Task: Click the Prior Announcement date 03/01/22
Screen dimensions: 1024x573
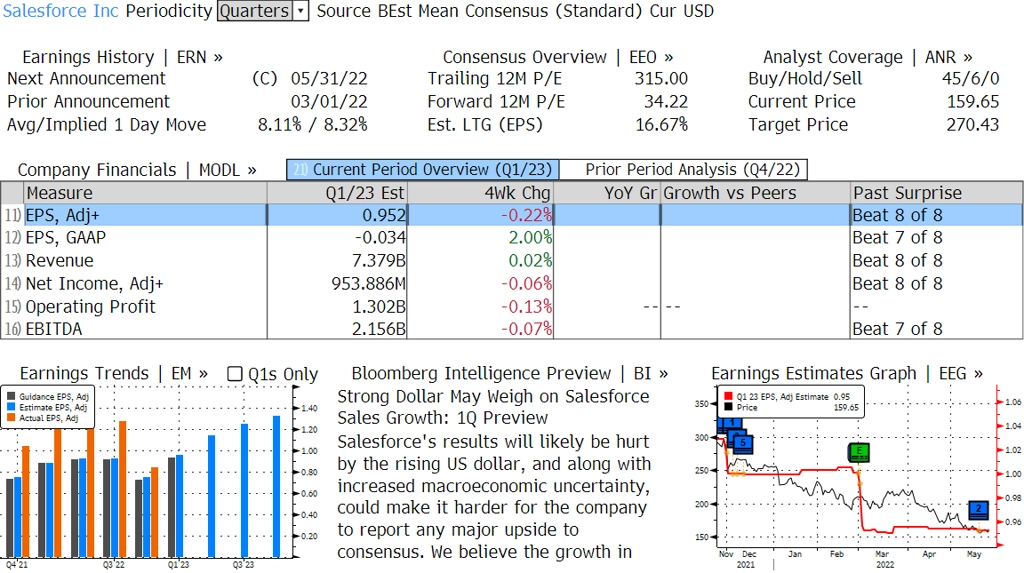Action: (x=329, y=102)
